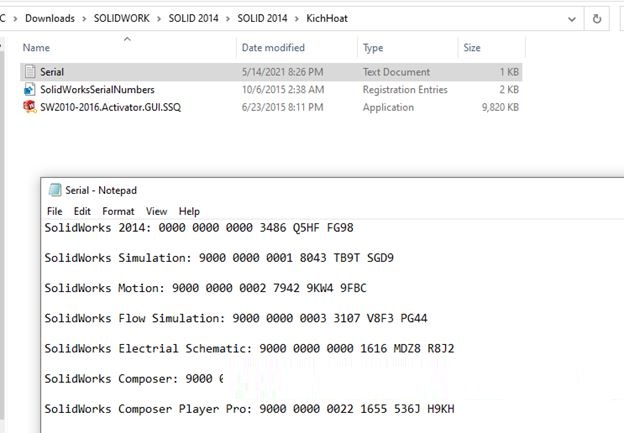
Task: Open the address bar history dropdown
Action: click(x=571, y=19)
